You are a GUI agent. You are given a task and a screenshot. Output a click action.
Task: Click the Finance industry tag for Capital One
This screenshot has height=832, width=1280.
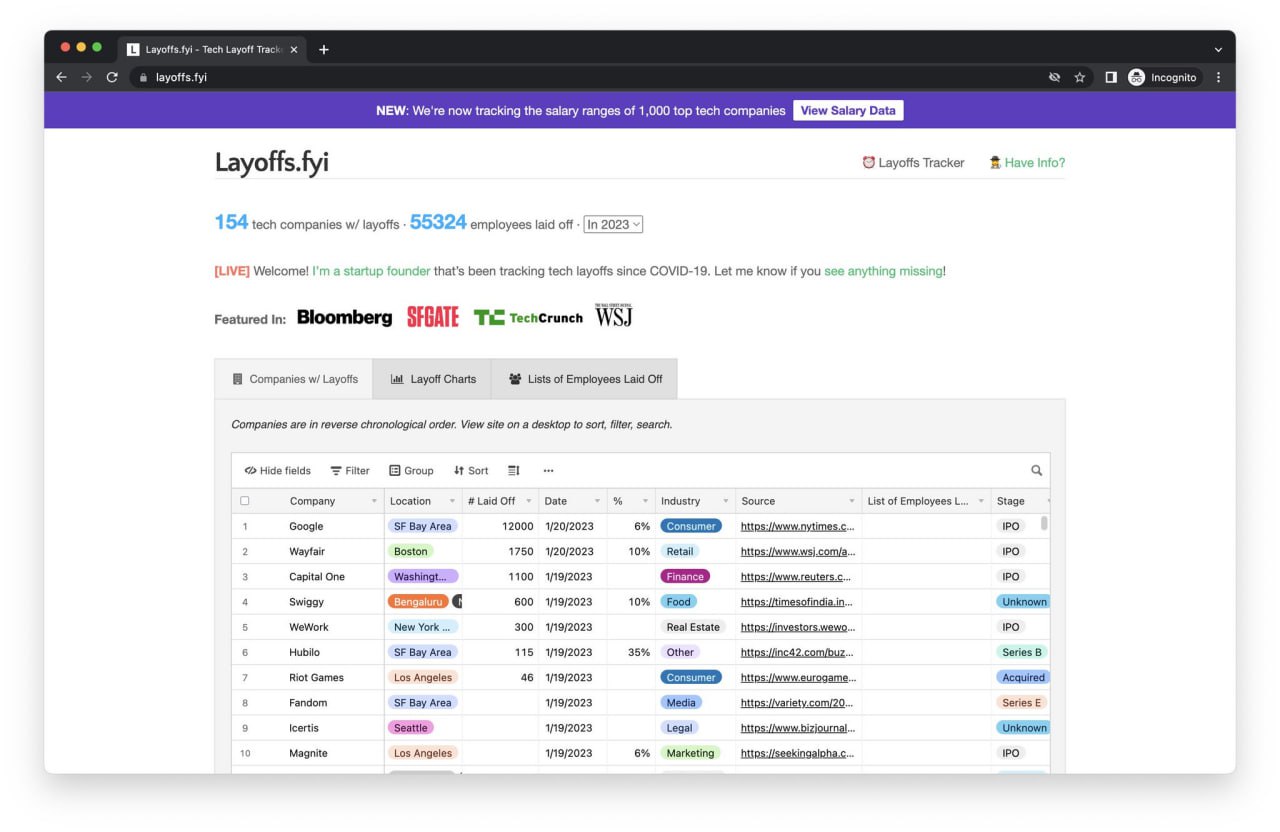click(685, 577)
